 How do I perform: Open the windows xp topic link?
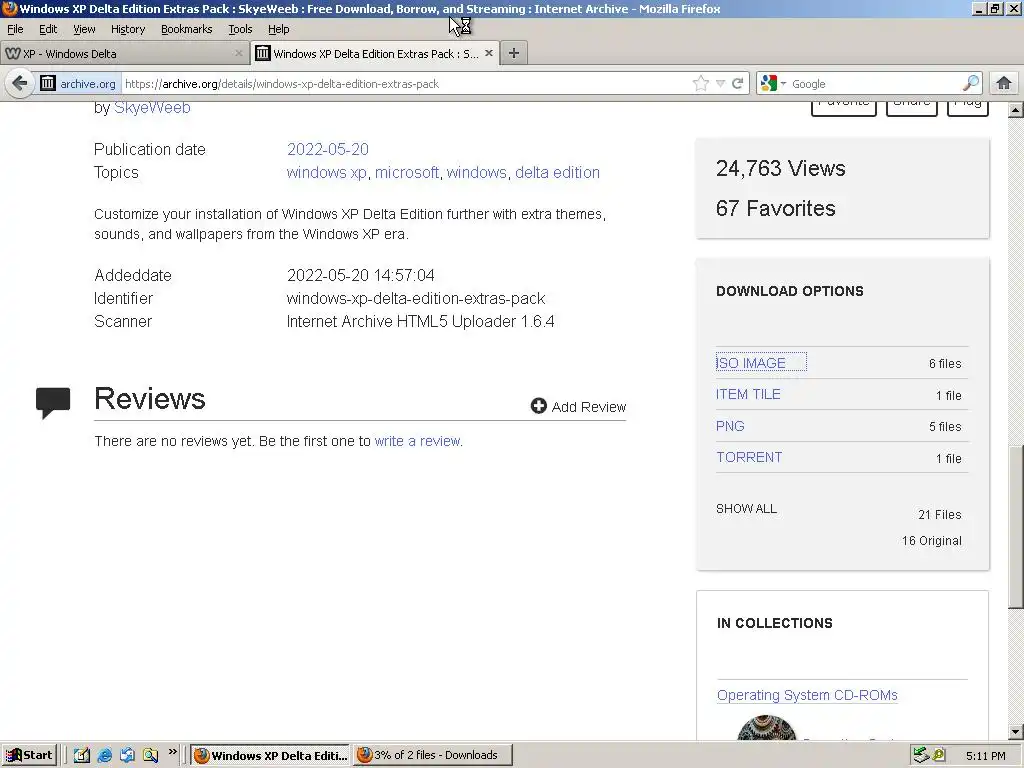(x=327, y=172)
